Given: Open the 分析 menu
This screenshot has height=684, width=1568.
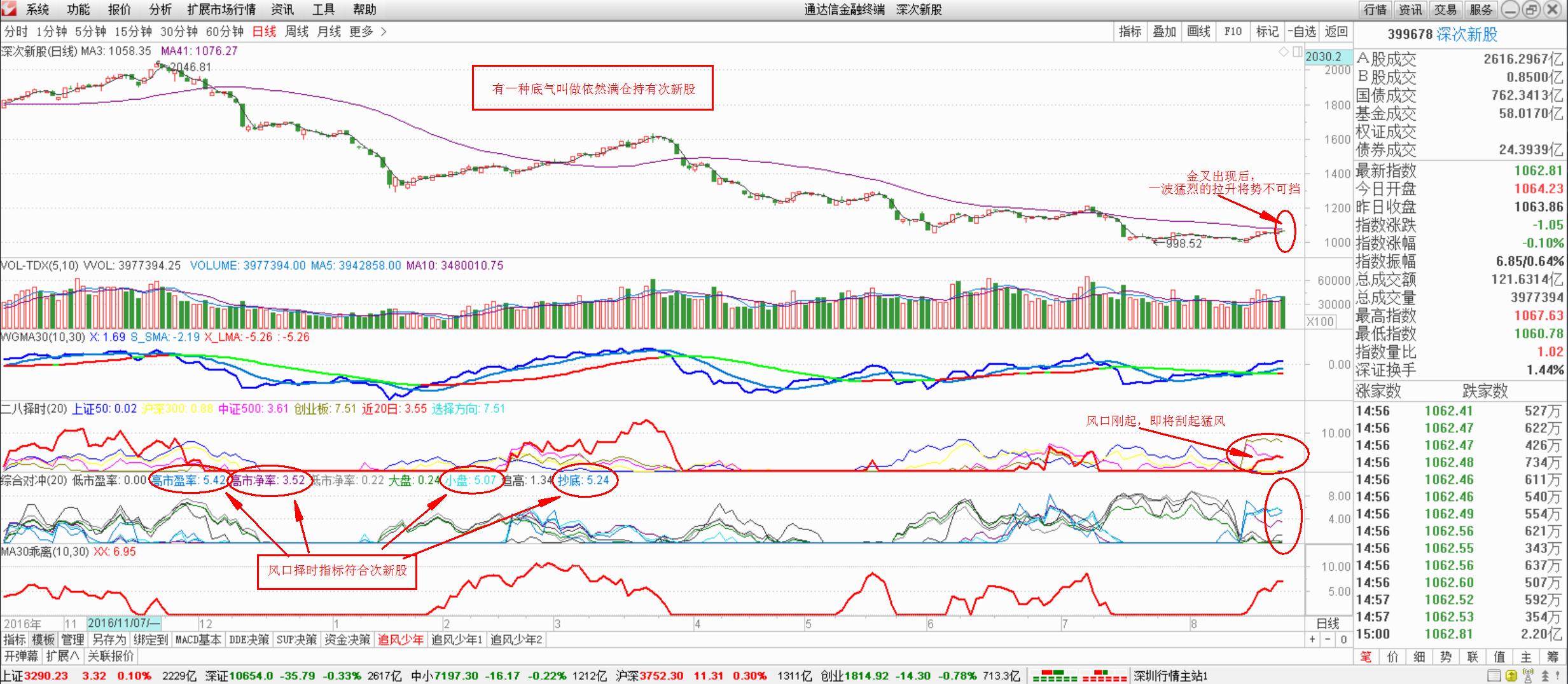Looking at the screenshot, I should tap(160, 10).
